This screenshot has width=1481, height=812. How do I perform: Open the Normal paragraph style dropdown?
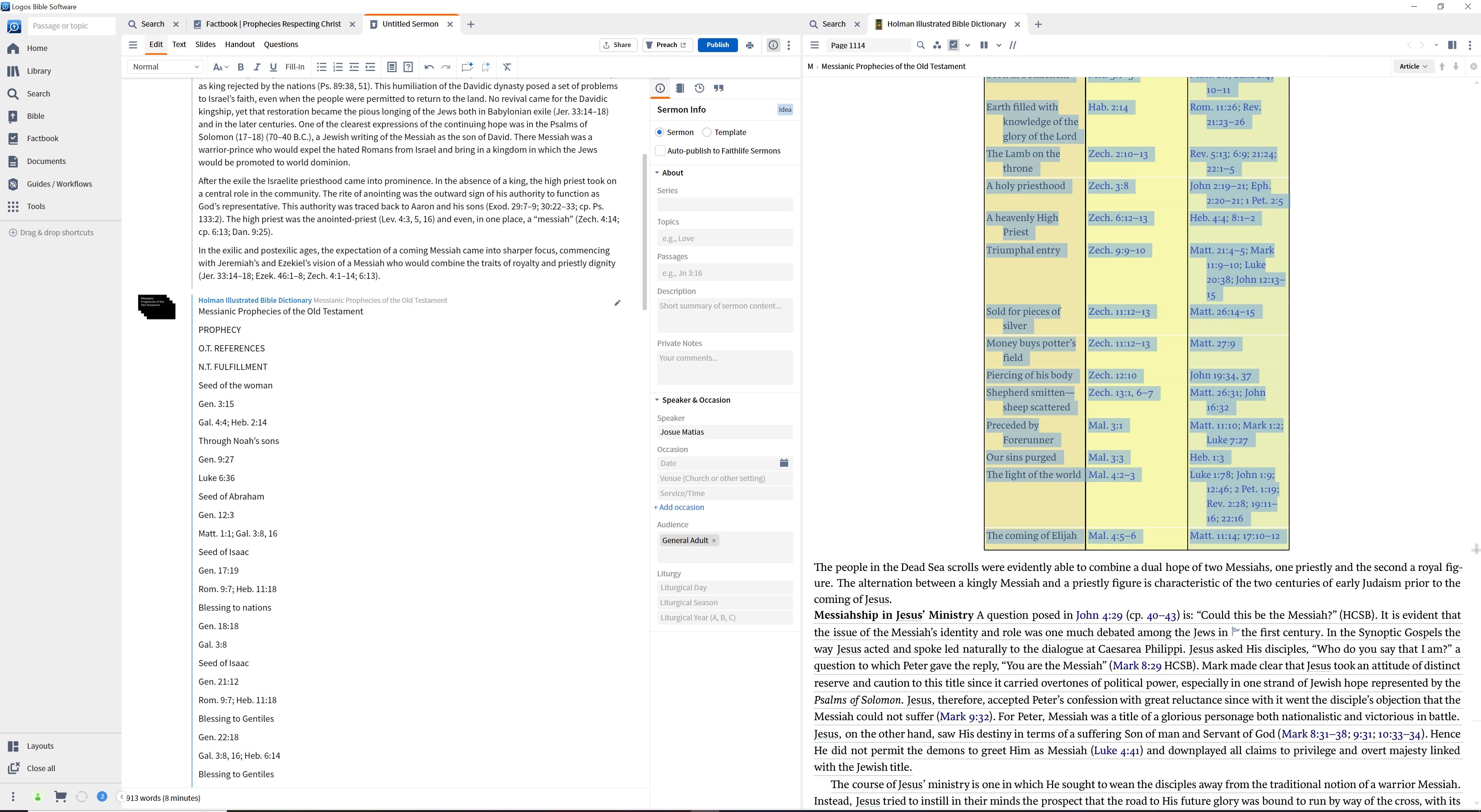(x=165, y=67)
